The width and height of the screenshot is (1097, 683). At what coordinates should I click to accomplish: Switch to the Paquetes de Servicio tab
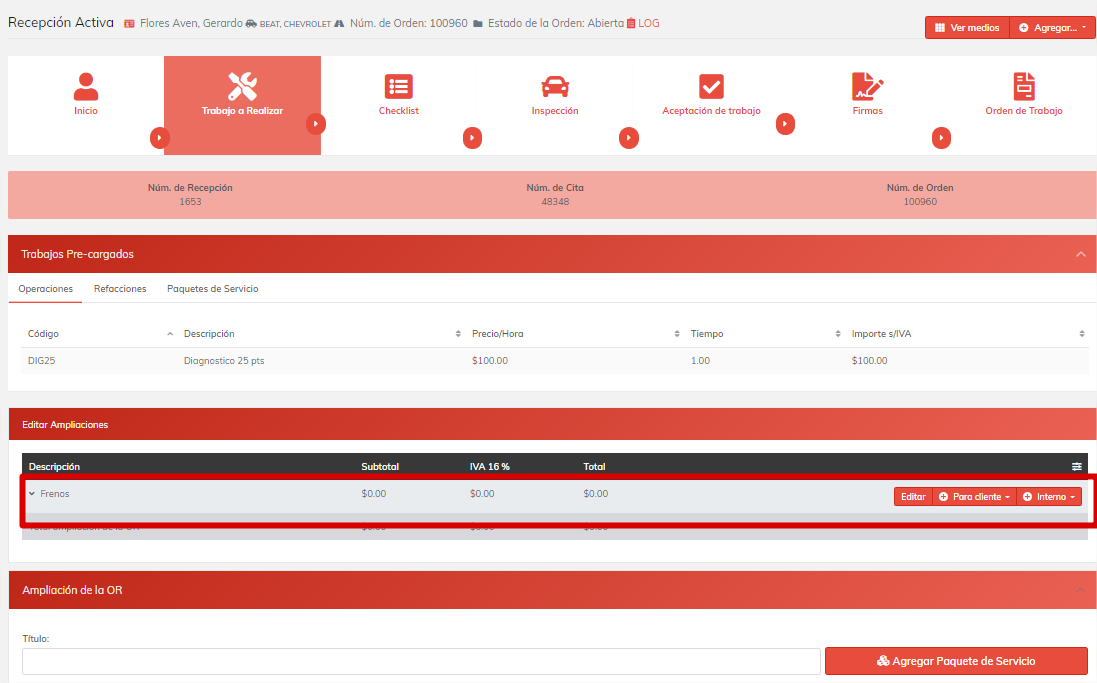212,289
